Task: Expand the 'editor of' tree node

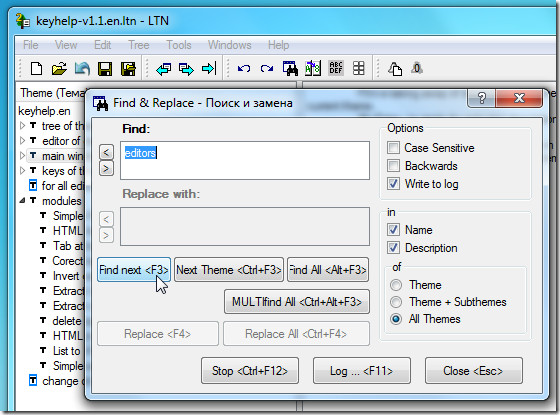Action: click(22, 141)
